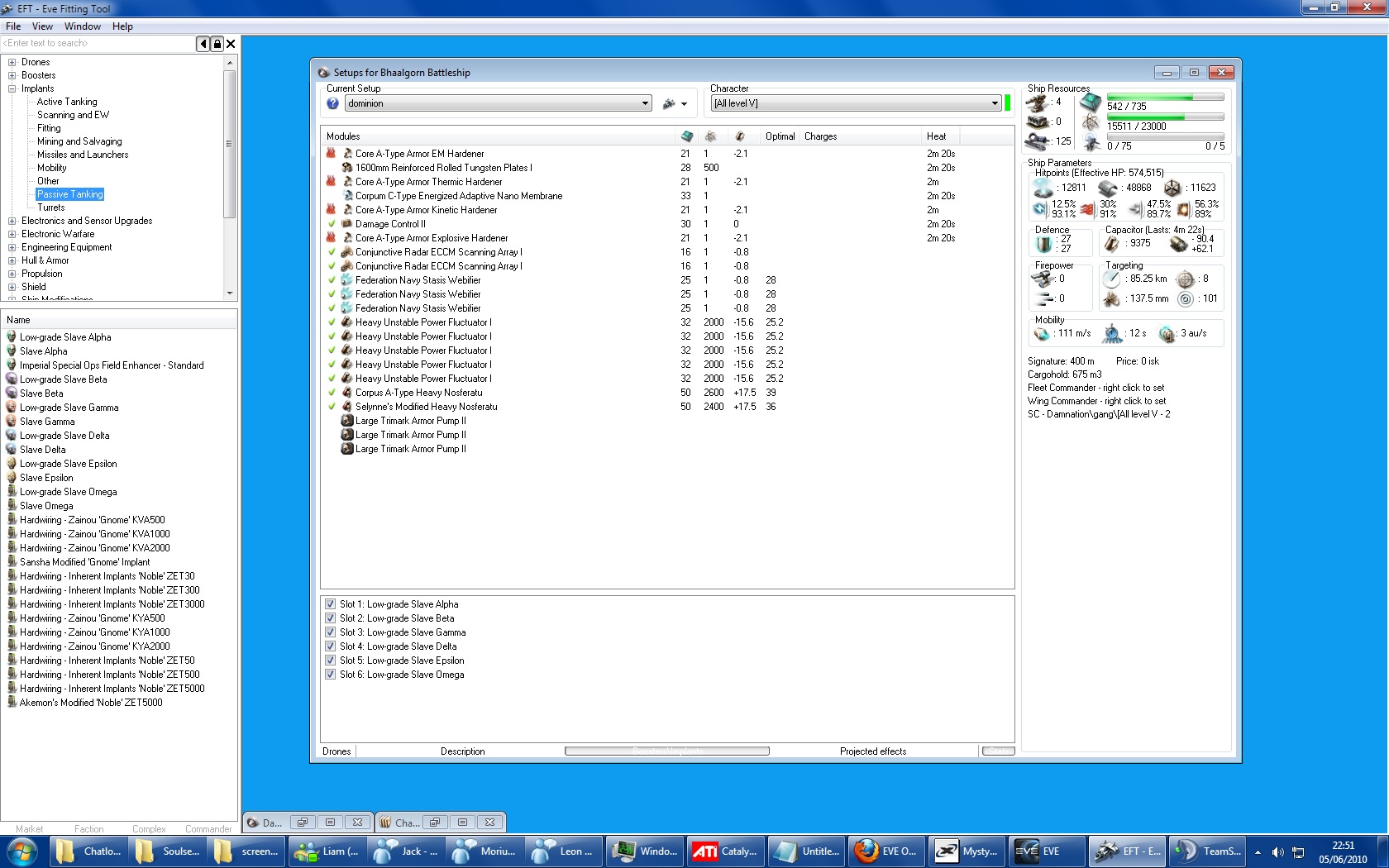The height and width of the screenshot is (868, 1389).
Task: Open the Windows Start button
Action: pos(23,851)
